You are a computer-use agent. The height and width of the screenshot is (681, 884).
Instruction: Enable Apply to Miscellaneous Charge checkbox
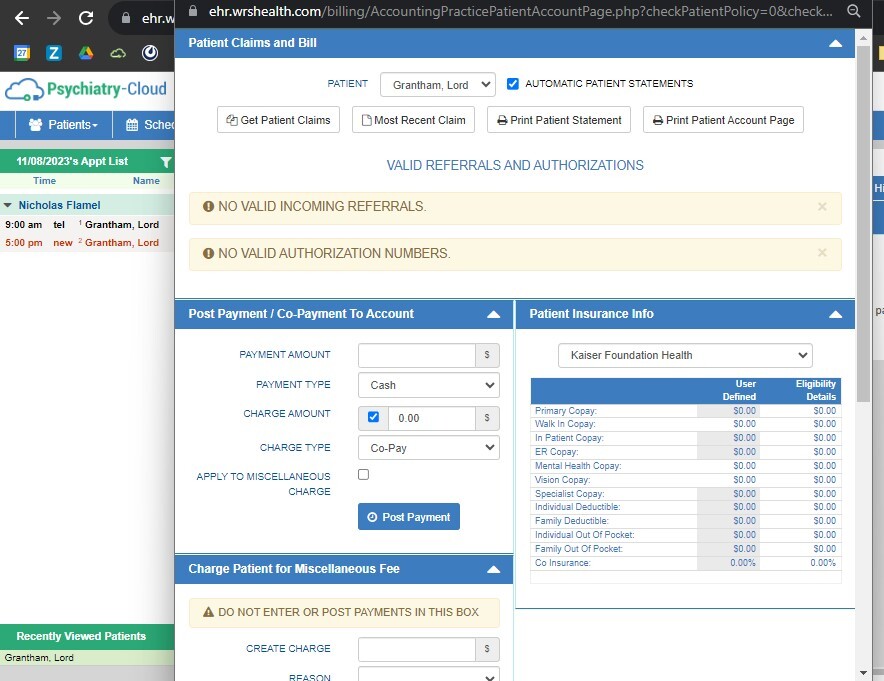(x=363, y=475)
